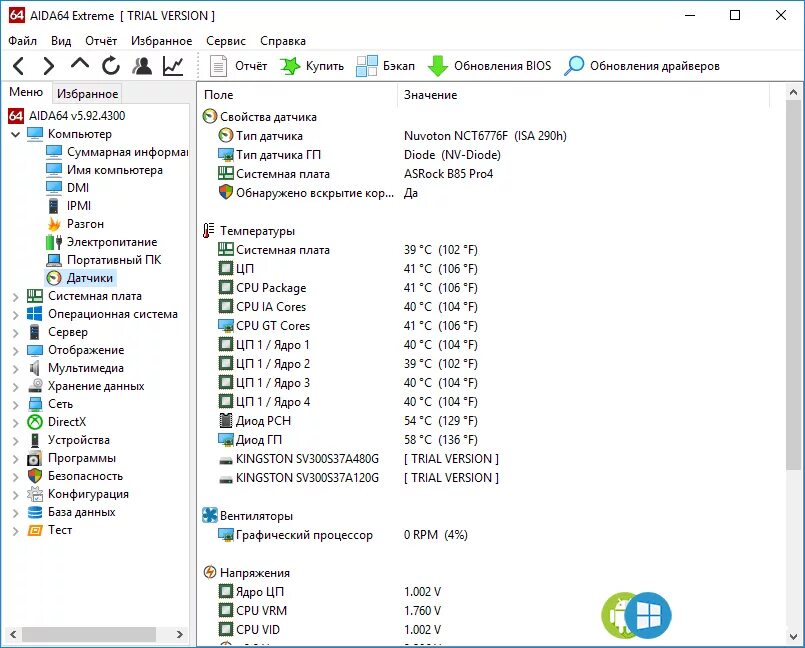Viewport: 805px width, 648px height.
Task: Open the Бэкап backup toolbar button
Action: point(386,66)
